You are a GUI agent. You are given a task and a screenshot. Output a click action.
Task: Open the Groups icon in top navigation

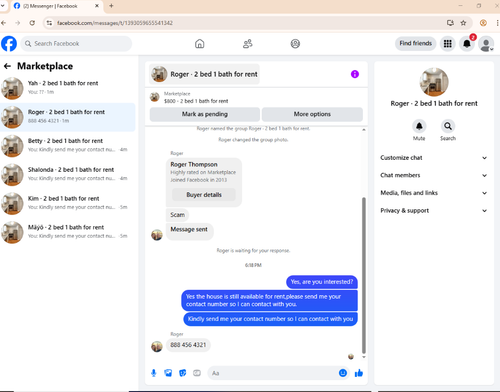pyautogui.click(x=295, y=44)
